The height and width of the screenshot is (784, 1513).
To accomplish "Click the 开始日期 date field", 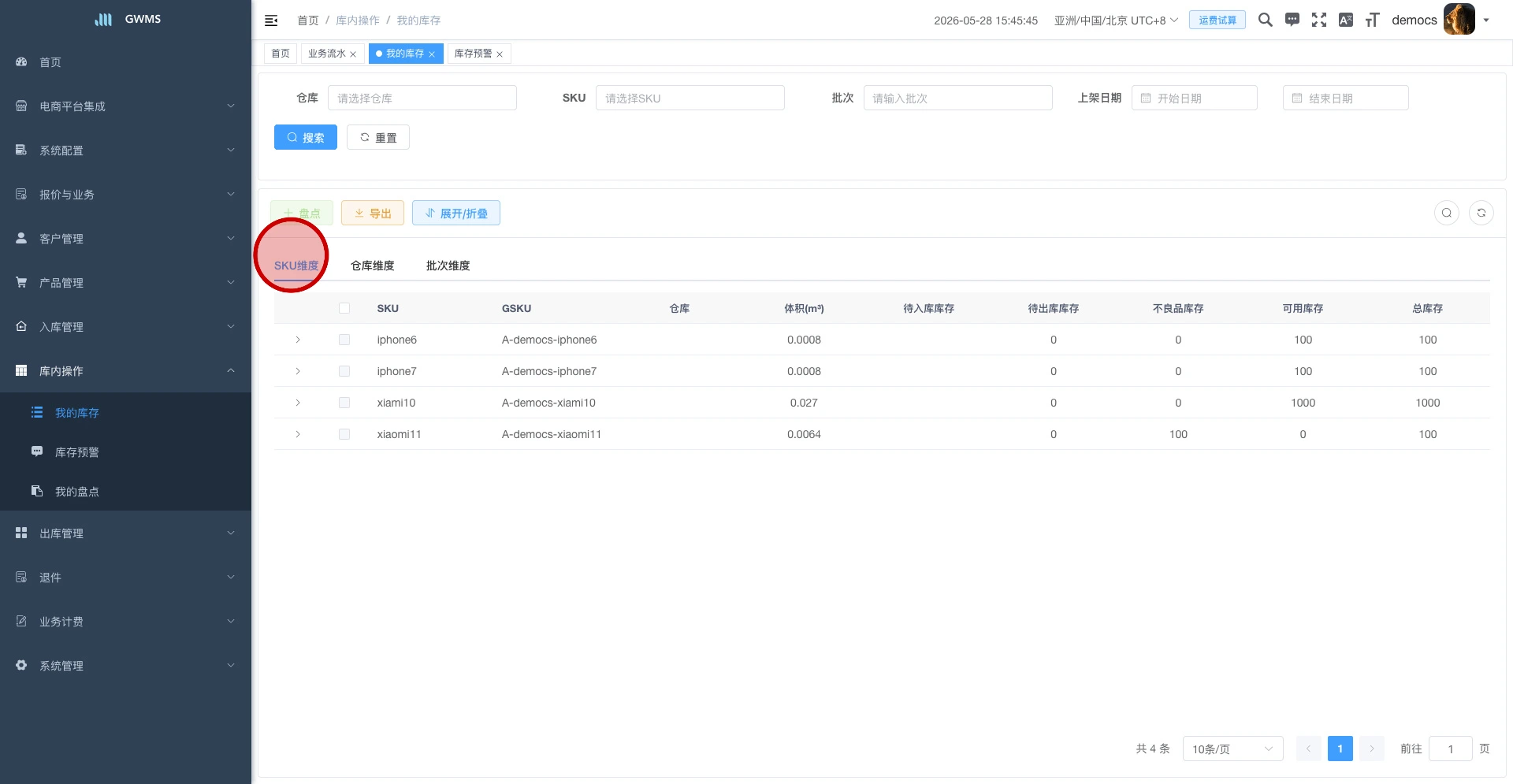I will [x=1195, y=98].
